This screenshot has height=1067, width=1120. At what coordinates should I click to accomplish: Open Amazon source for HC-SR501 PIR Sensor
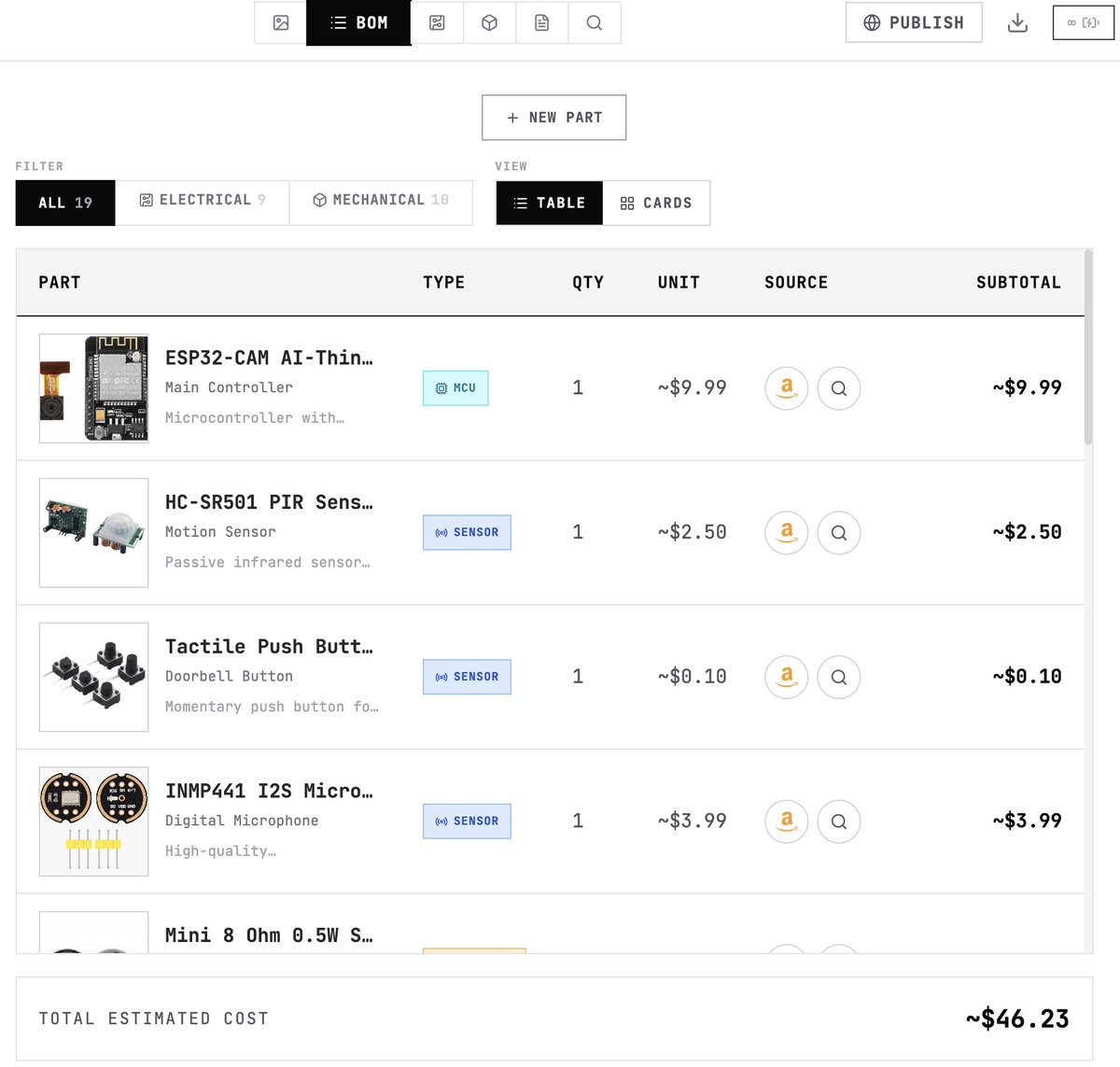787,533
